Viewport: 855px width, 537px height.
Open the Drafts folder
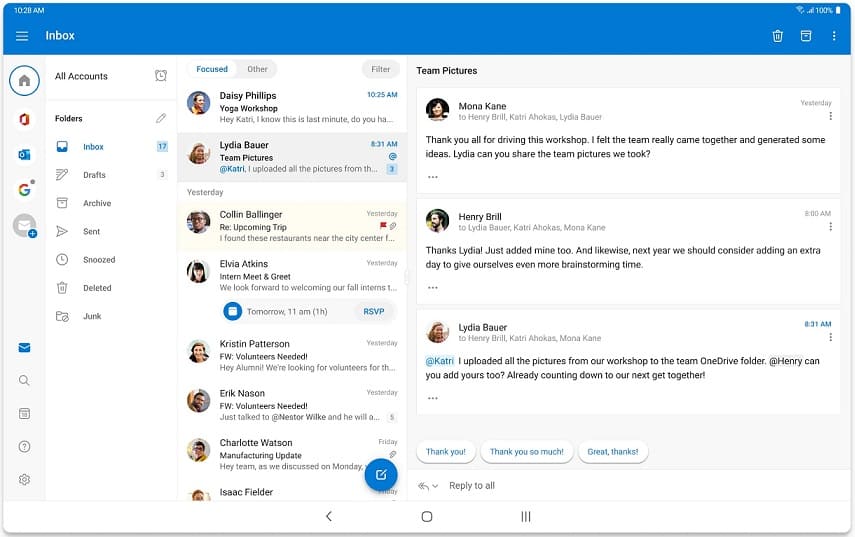[95, 175]
